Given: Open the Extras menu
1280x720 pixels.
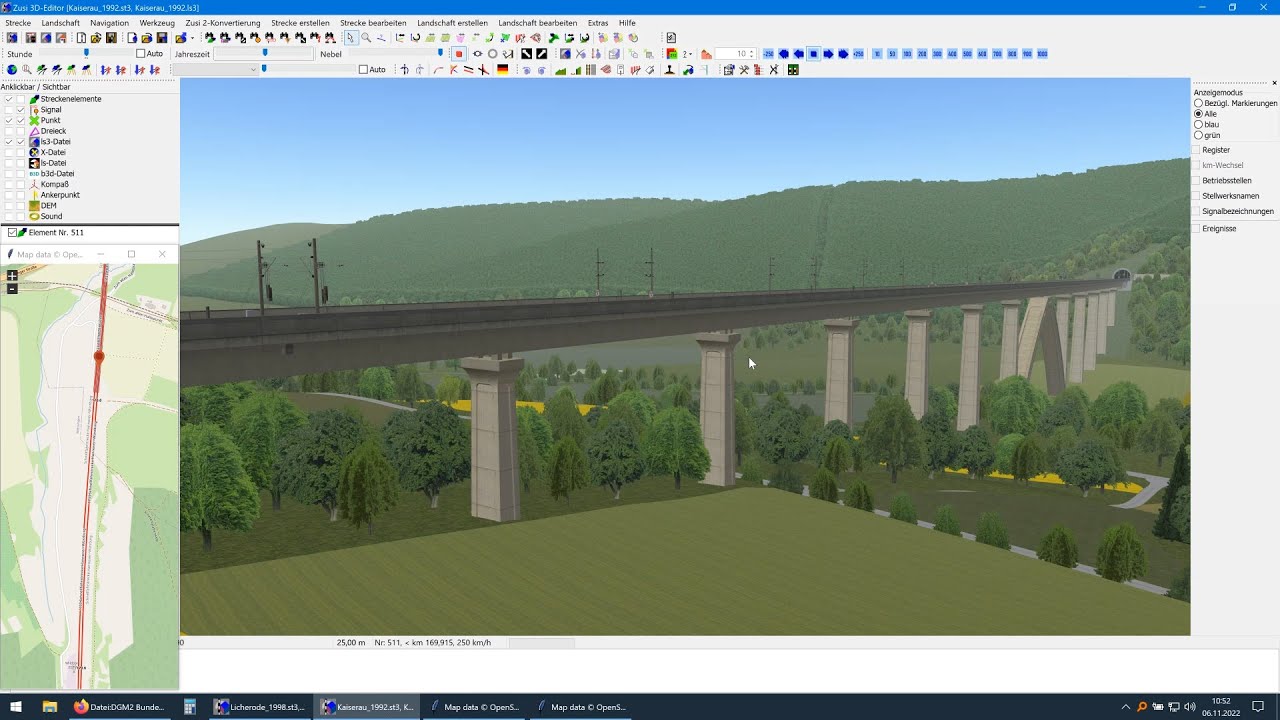Looking at the screenshot, I should (x=598, y=22).
